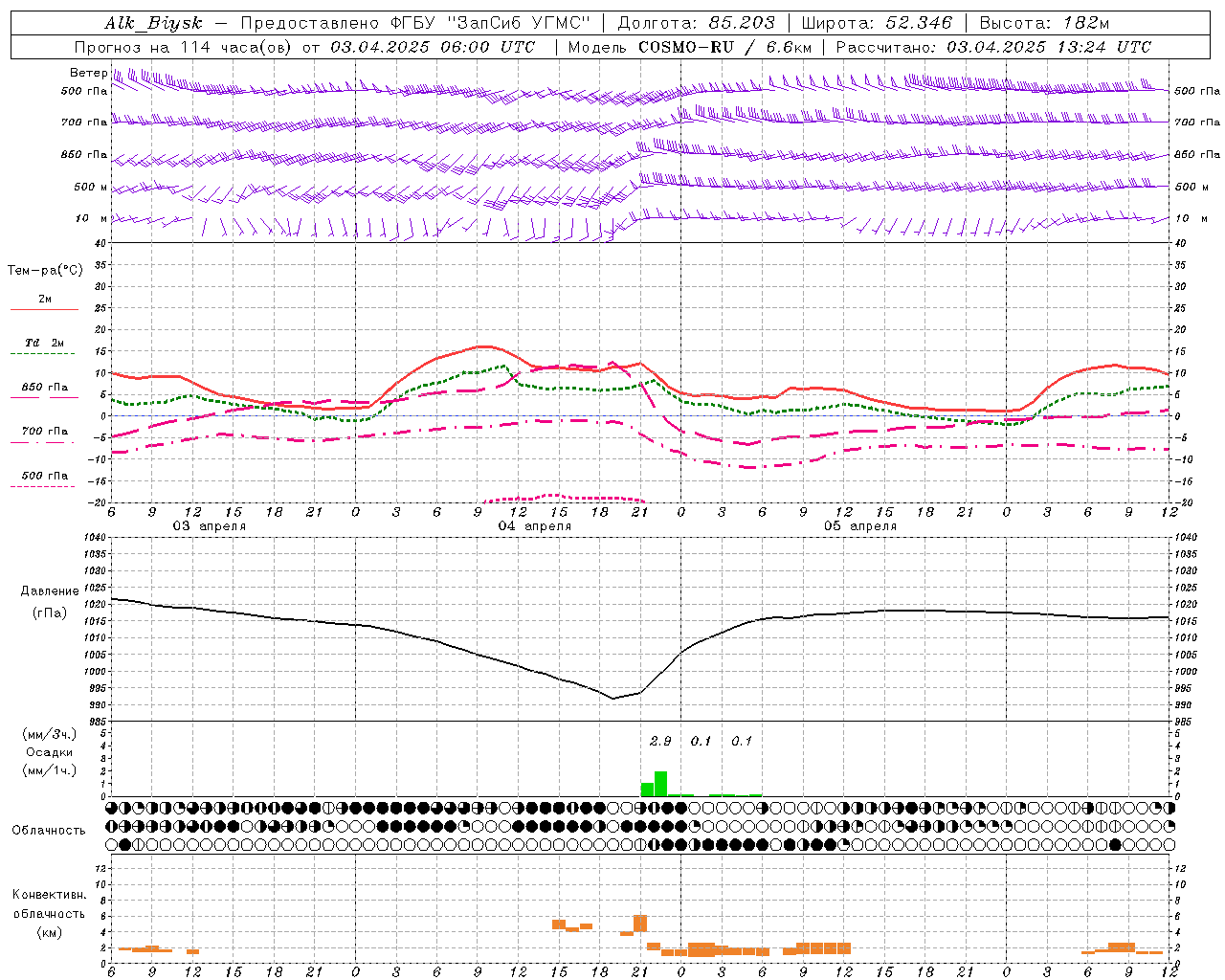Click the Осадки precipitation label
Screen dimensions: 1225x980
pyautogui.click(x=50, y=752)
